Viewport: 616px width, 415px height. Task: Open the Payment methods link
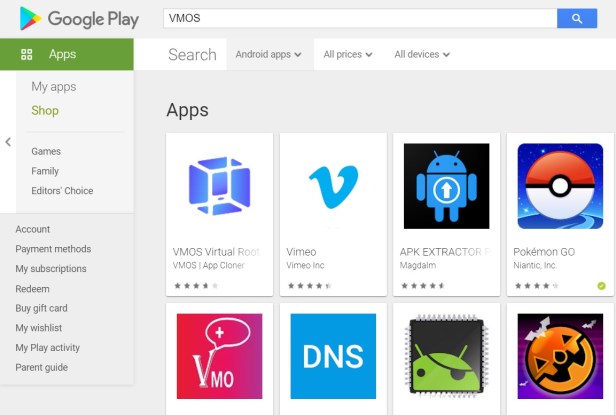click(x=53, y=249)
